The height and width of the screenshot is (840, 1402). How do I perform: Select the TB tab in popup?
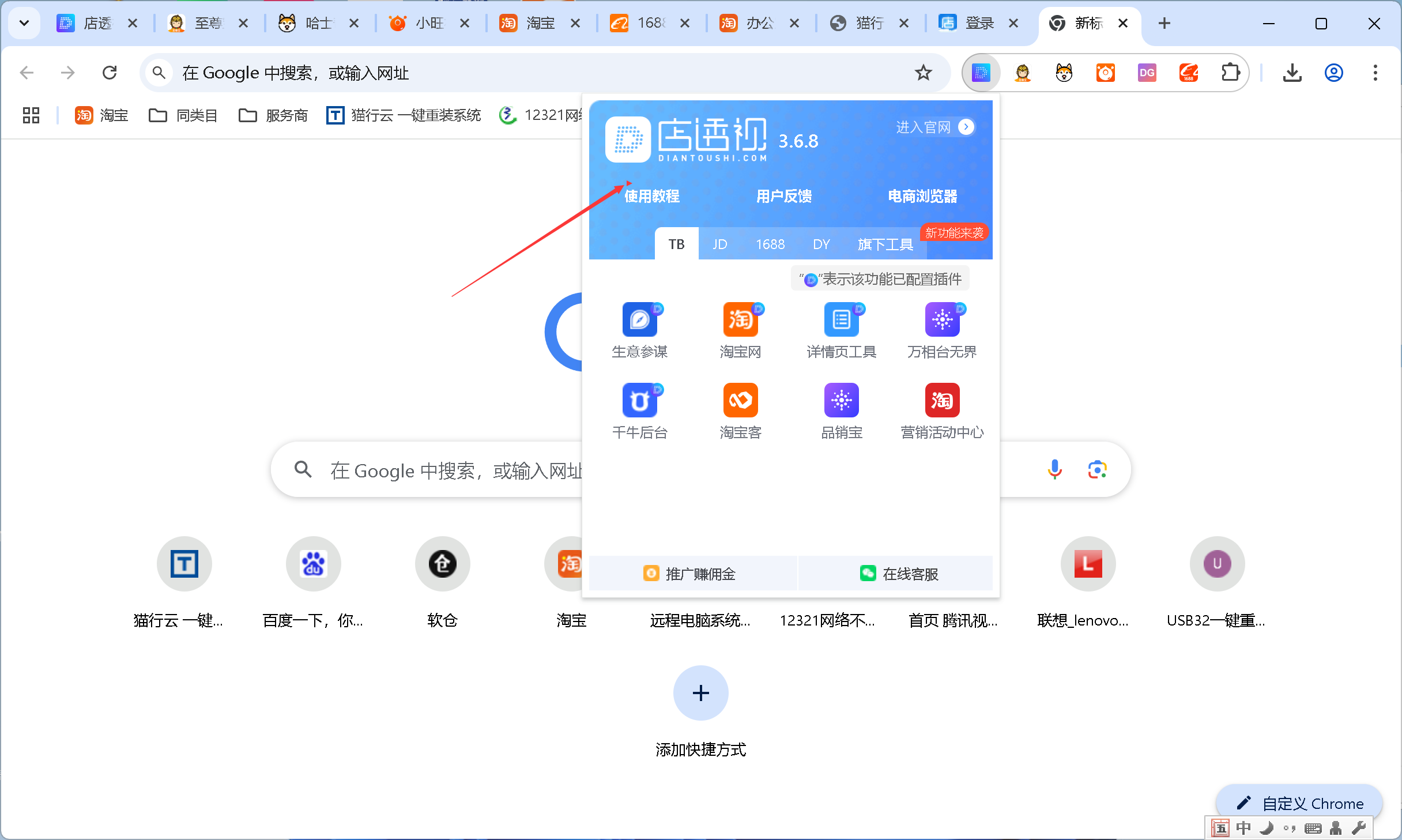click(677, 244)
